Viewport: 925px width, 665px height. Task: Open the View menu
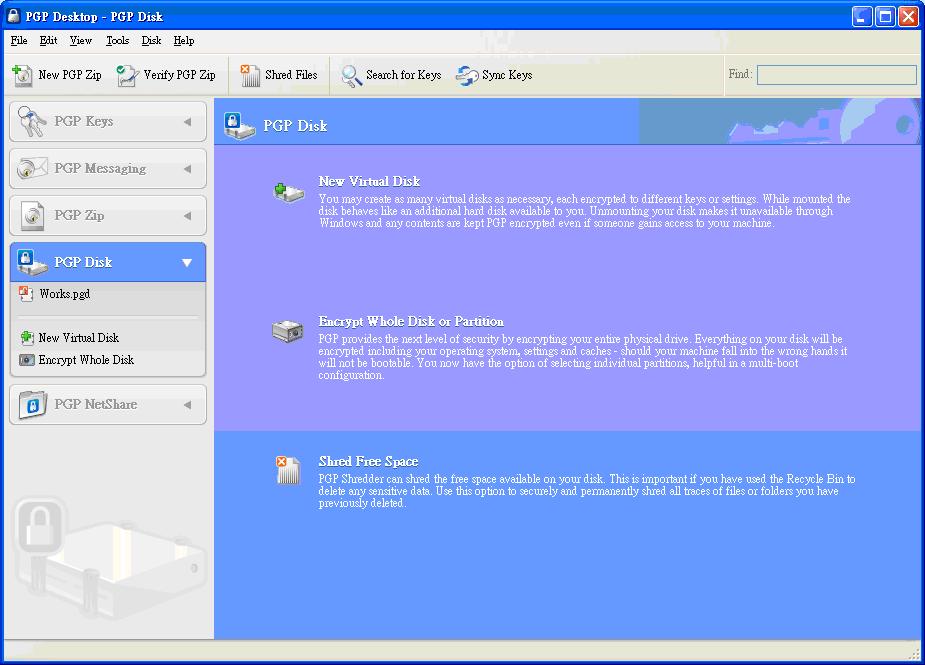(81, 40)
